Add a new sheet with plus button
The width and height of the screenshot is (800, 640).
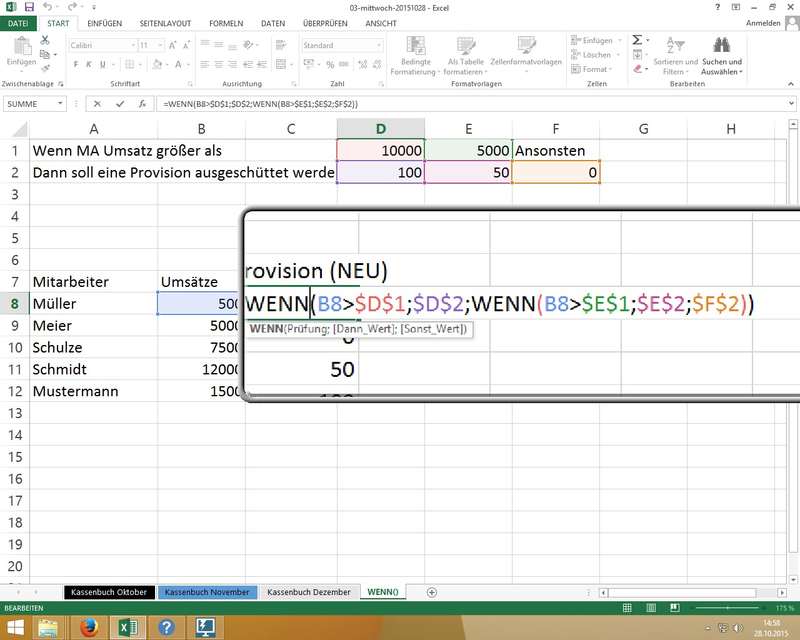432,592
